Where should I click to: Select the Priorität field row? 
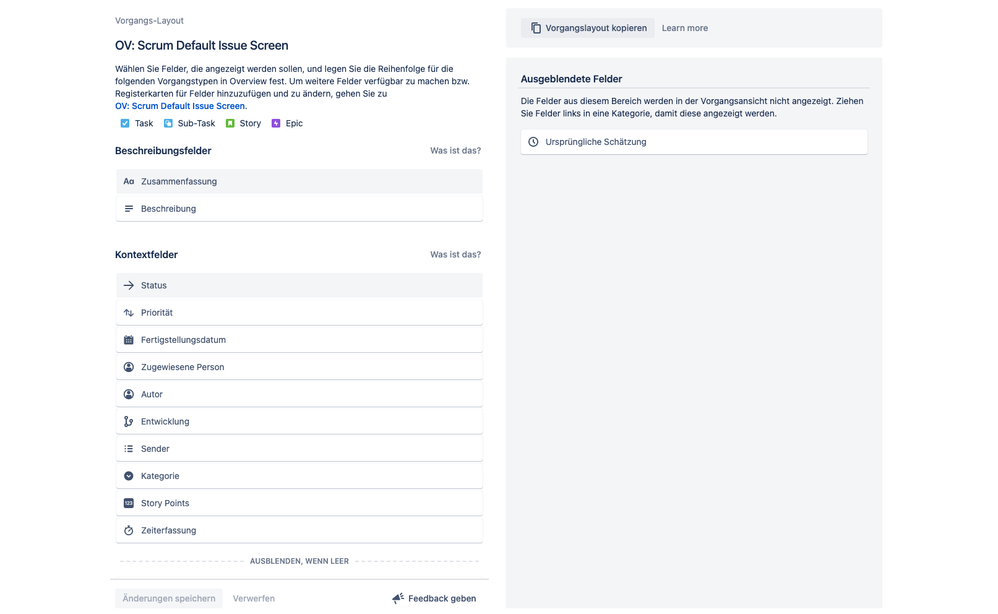[x=299, y=312]
